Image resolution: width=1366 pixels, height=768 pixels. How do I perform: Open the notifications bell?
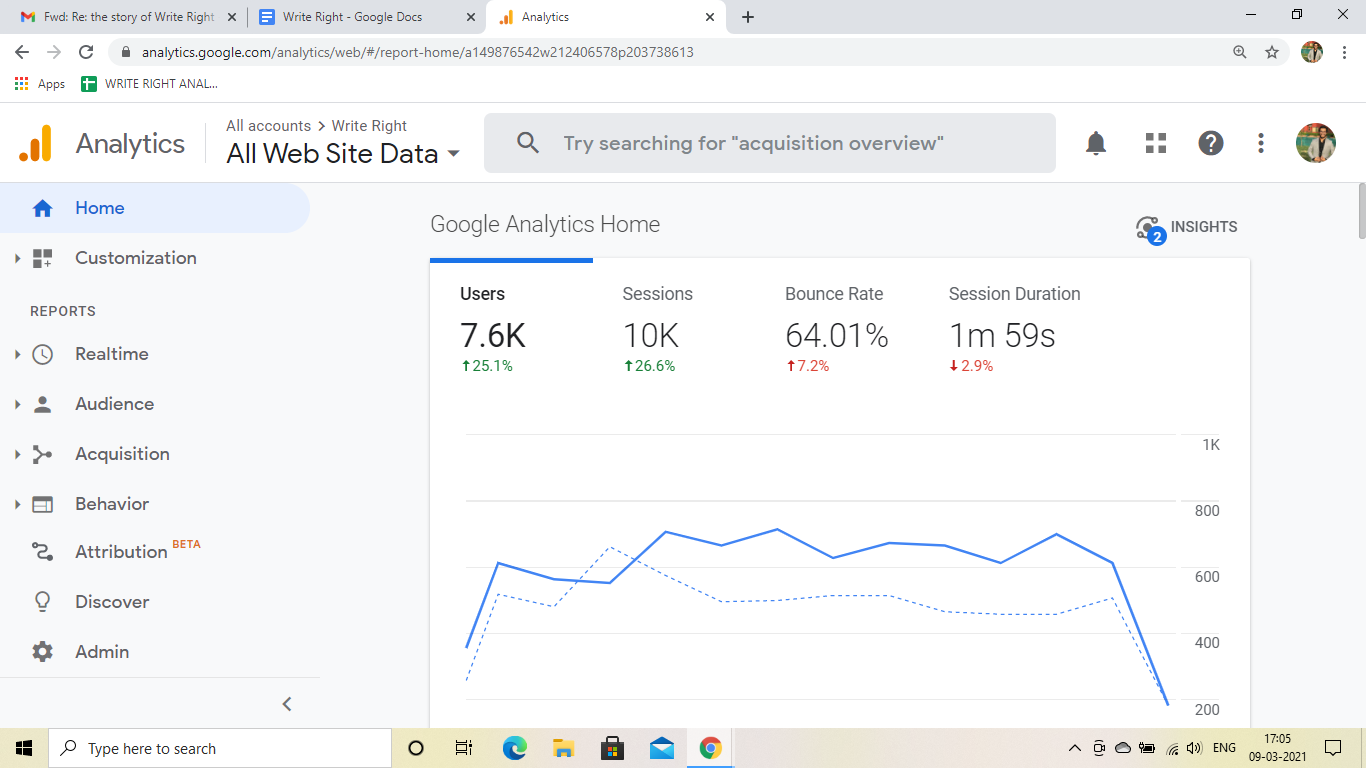click(1096, 143)
